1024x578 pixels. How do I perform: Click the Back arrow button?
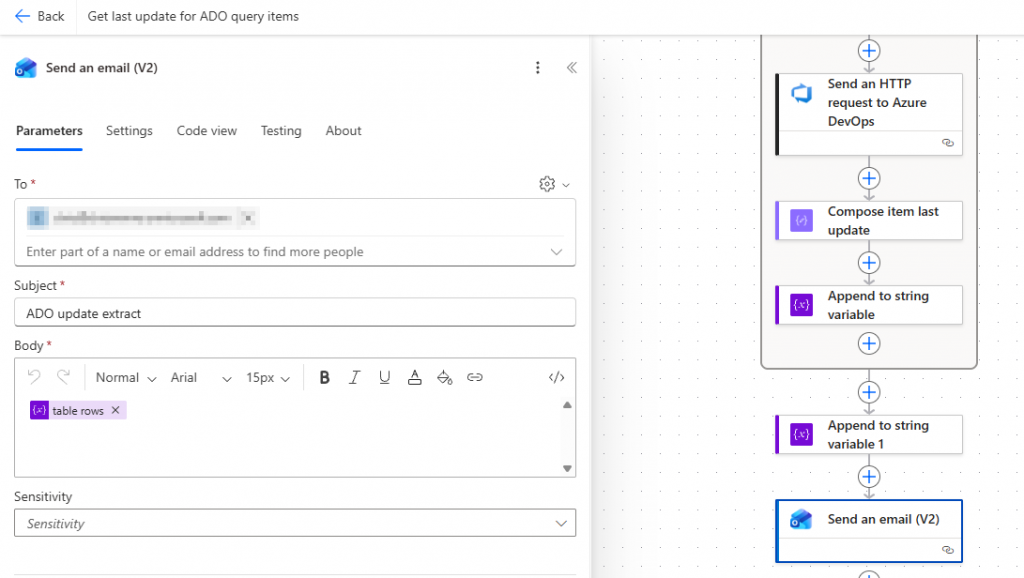40,16
